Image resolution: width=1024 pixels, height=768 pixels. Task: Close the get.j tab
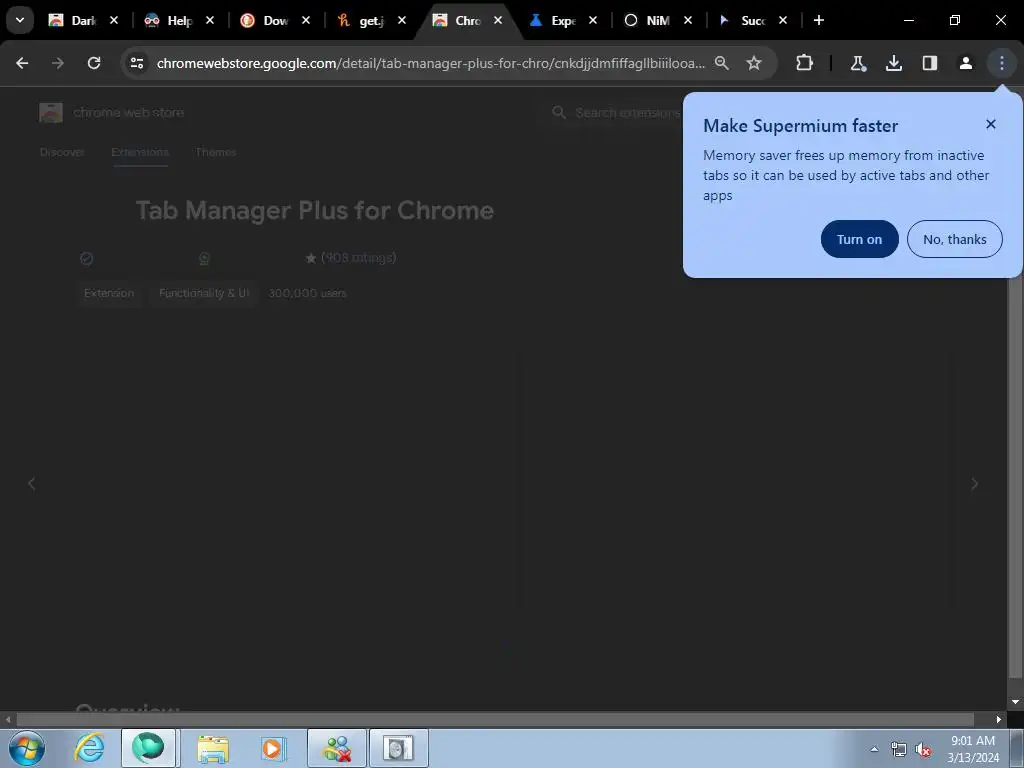(402, 20)
